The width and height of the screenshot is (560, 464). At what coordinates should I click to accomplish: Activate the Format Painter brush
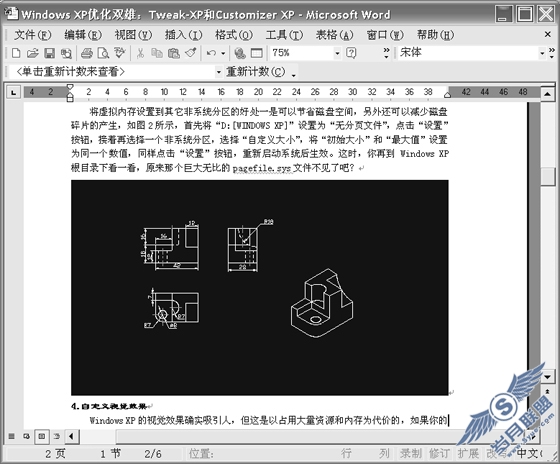pos(191,53)
